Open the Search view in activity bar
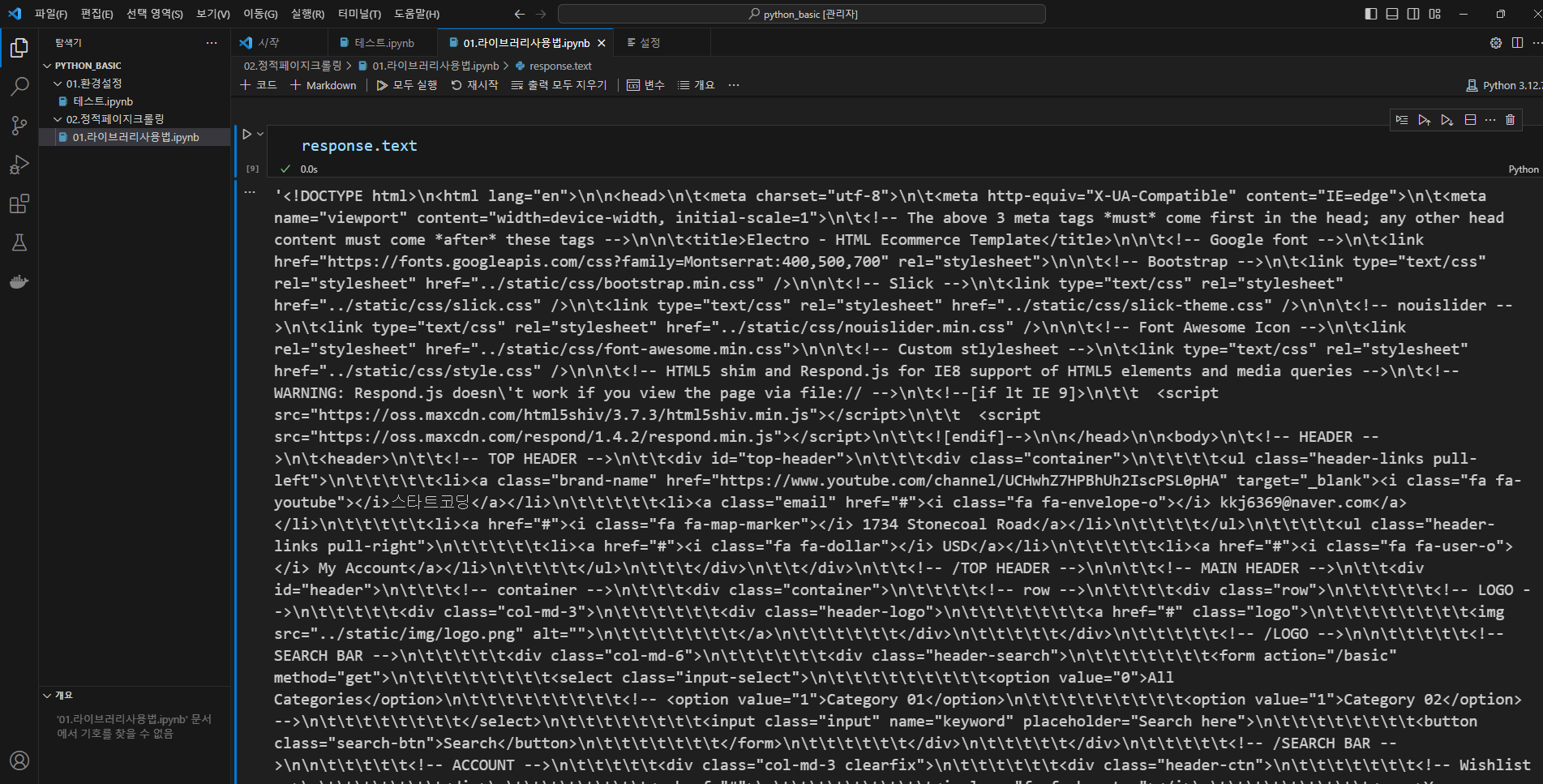 click(19, 87)
